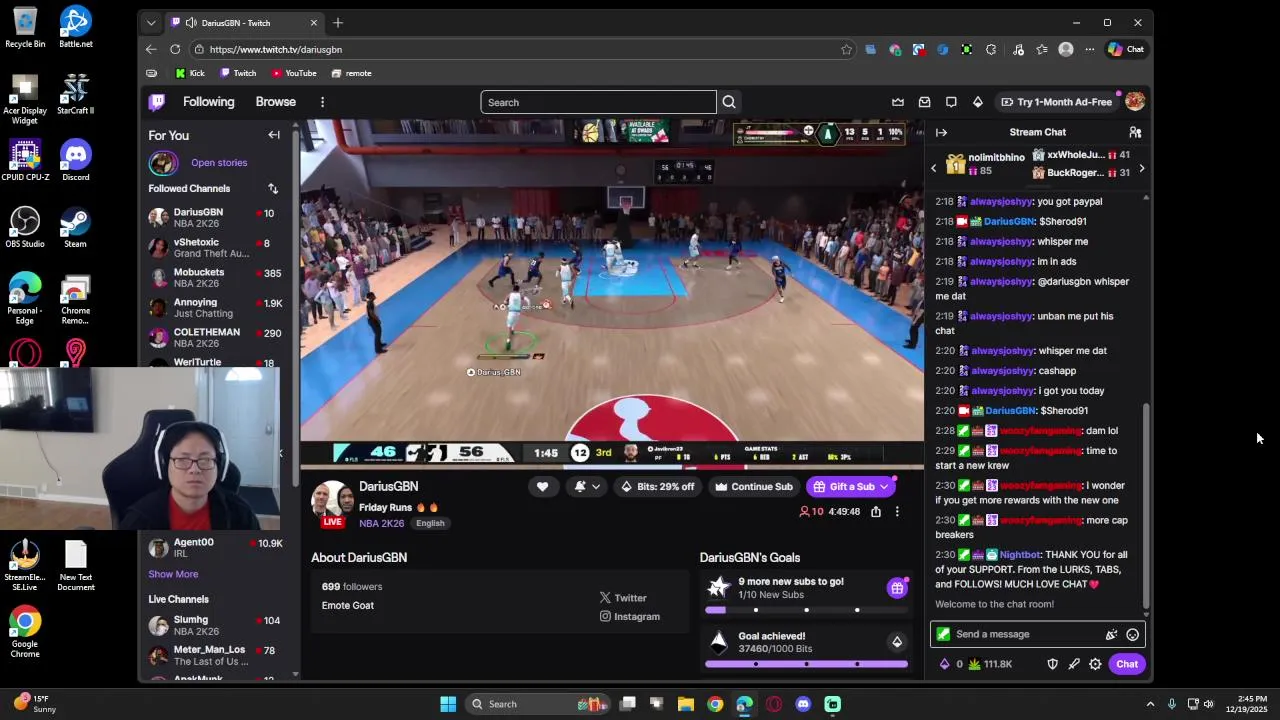1280x720 pixels.
Task: Click the celebration party icon in chat box
Action: [1111, 634]
